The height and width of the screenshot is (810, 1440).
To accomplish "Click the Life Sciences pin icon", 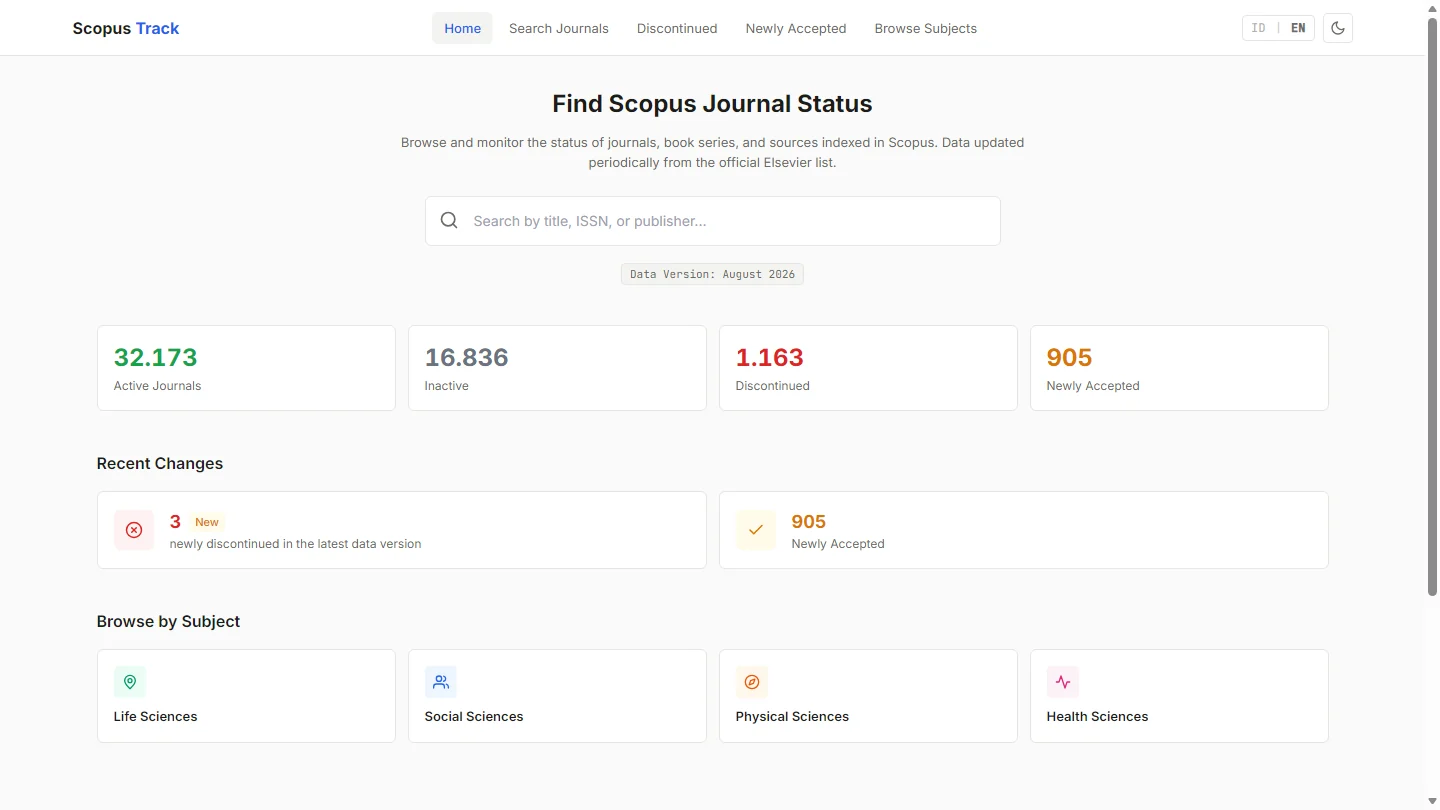I will [x=130, y=682].
